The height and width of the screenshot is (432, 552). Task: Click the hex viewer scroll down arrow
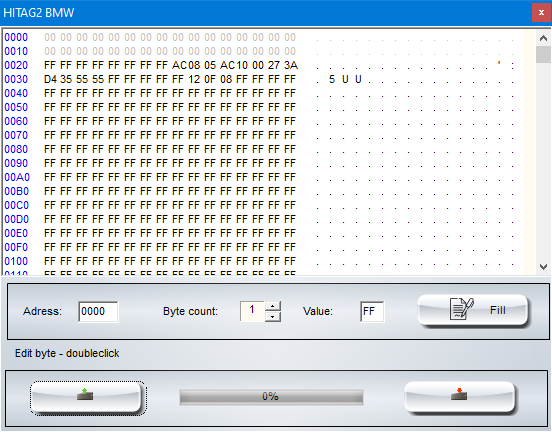tap(543, 267)
